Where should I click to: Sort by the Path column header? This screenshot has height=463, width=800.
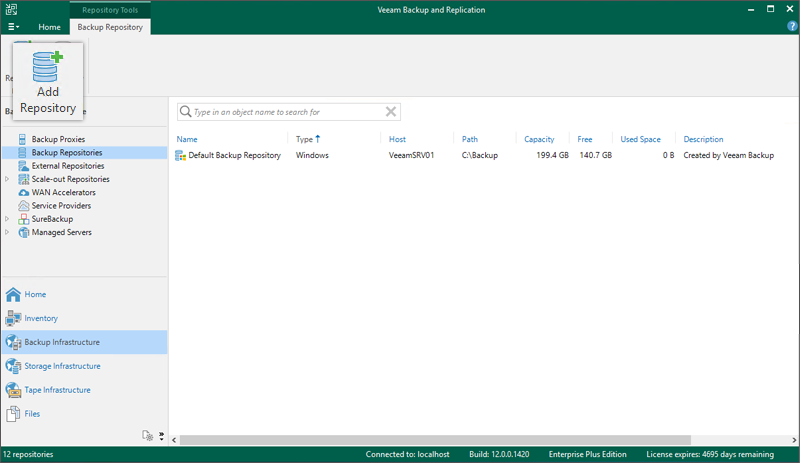click(x=469, y=139)
